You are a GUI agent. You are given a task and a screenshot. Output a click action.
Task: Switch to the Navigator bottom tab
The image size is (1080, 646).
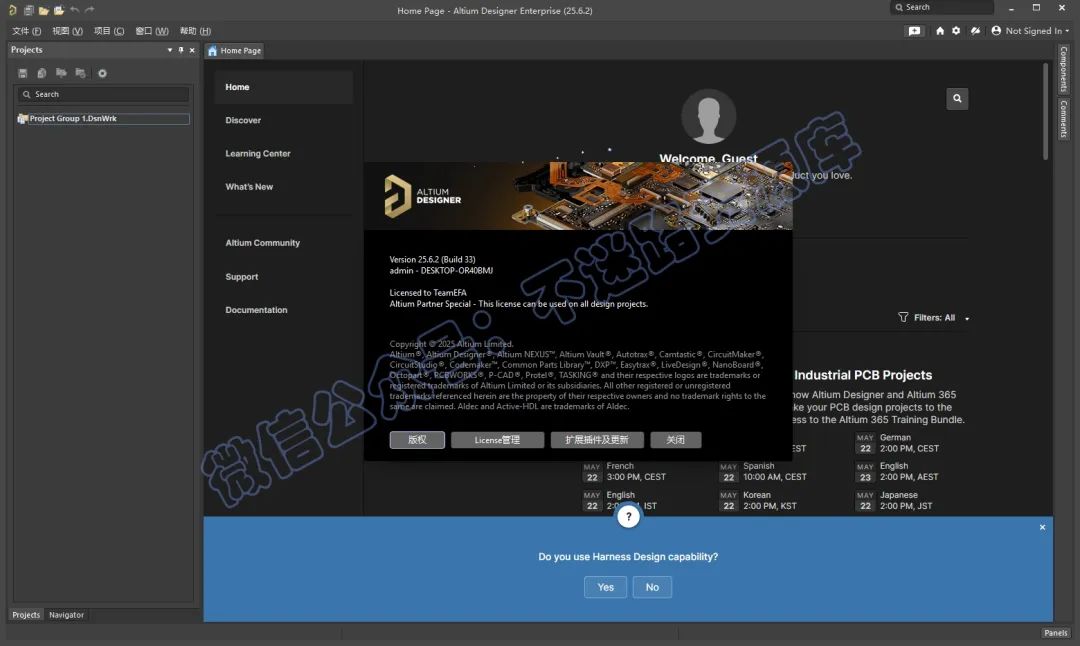tap(66, 614)
